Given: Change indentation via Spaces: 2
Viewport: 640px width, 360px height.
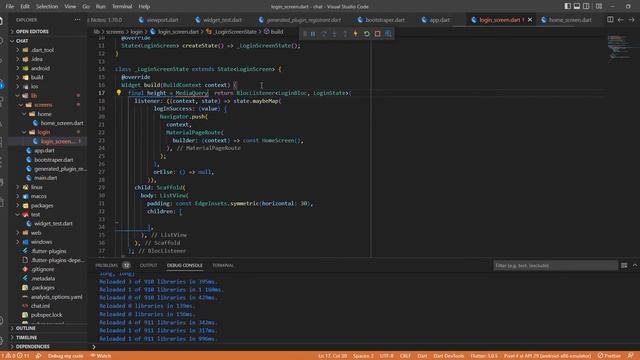Looking at the screenshot, I should pyautogui.click(x=363, y=356).
